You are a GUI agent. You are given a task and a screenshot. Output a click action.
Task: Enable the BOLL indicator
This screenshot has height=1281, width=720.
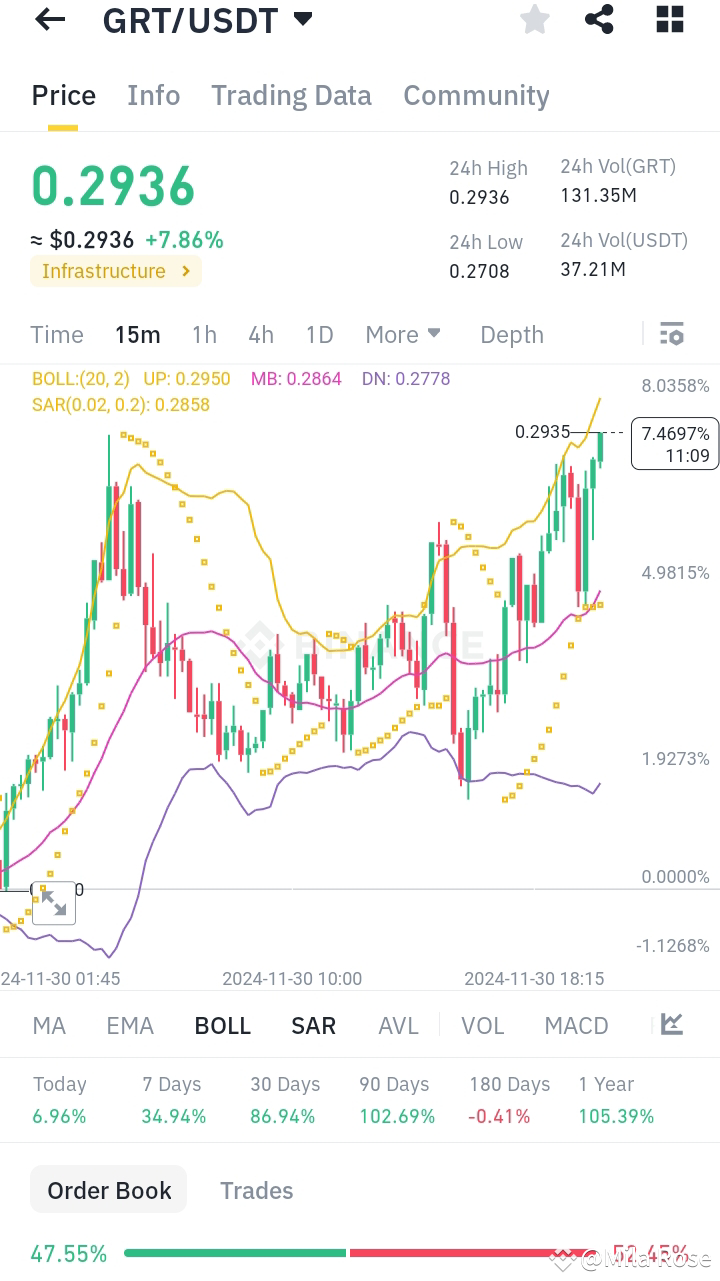pyautogui.click(x=222, y=1025)
